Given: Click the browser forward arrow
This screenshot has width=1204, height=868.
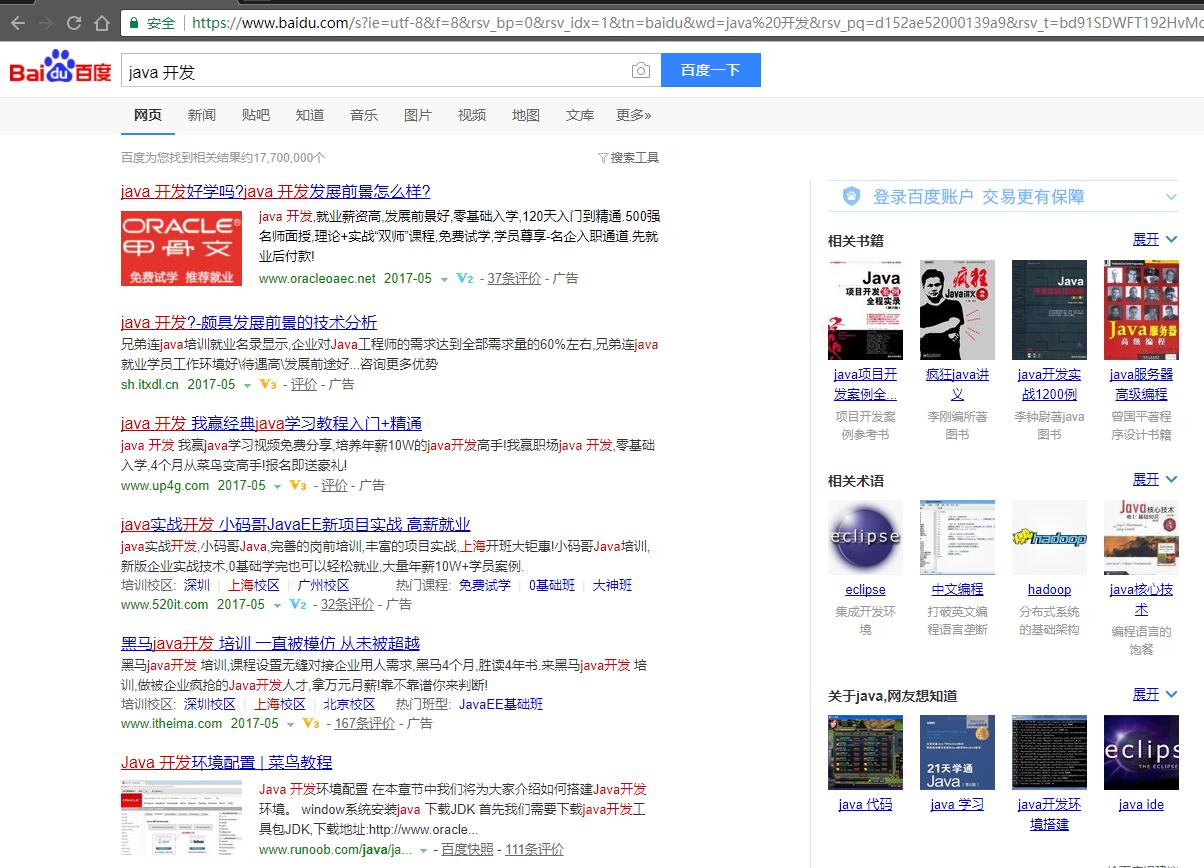Looking at the screenshot, I should (x=46, y=22).
